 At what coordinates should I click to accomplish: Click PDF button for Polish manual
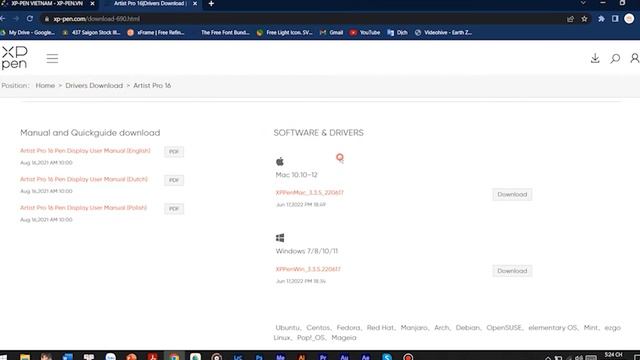(x=174, y=209)
